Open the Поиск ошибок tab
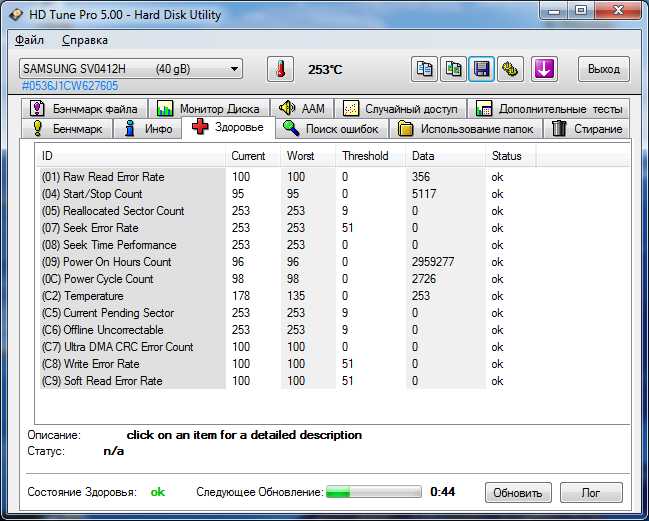The width and height of the screenshot is (649, 521). [x=331, y=129]
